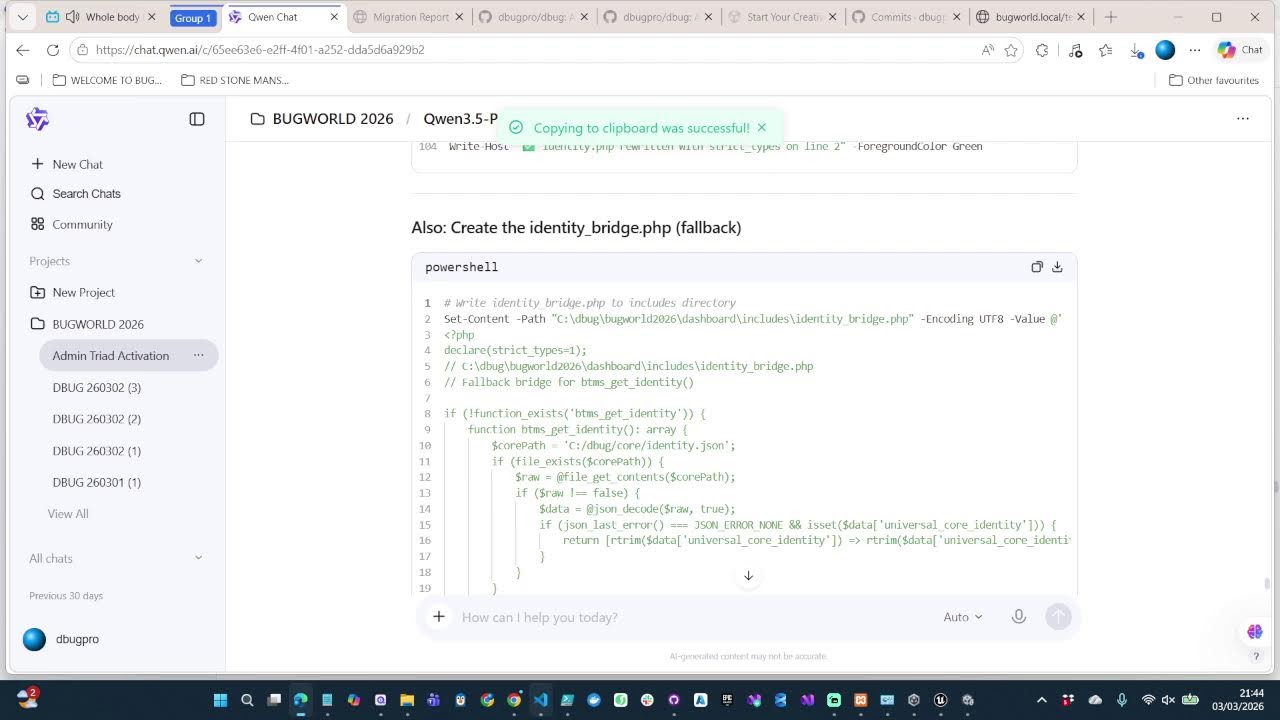Screen dimensions: 1280x720
Task: Click the address bar URL
Action: (x=260, y=50)
